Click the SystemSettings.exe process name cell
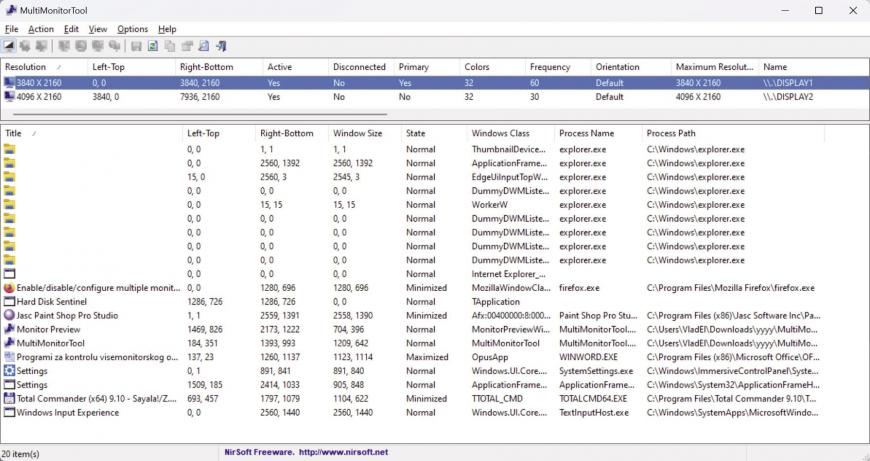This screenshot has height=461, width=870. tap(596, 371)
